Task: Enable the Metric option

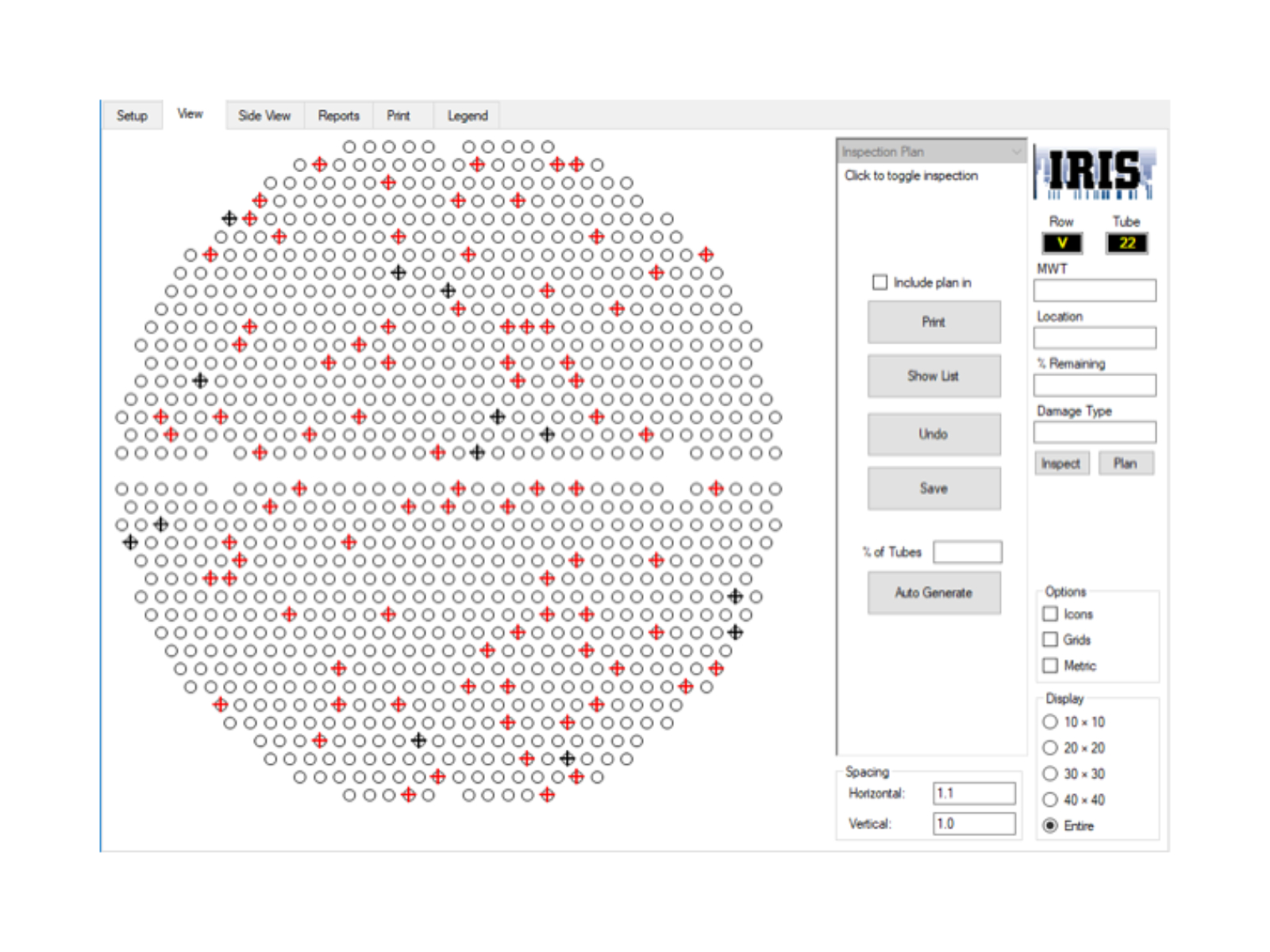Action: click(1050, 666)
